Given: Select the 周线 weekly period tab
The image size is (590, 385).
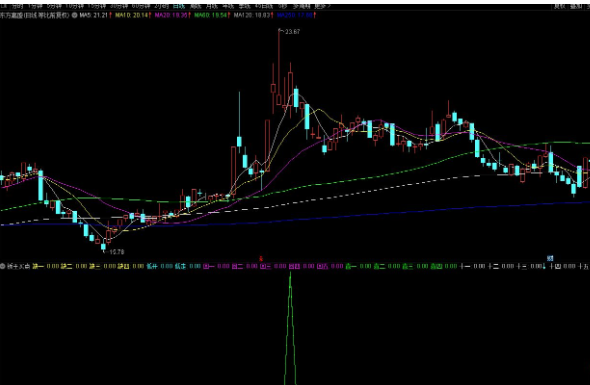Looking at the screenshot, I should [195, 6].
